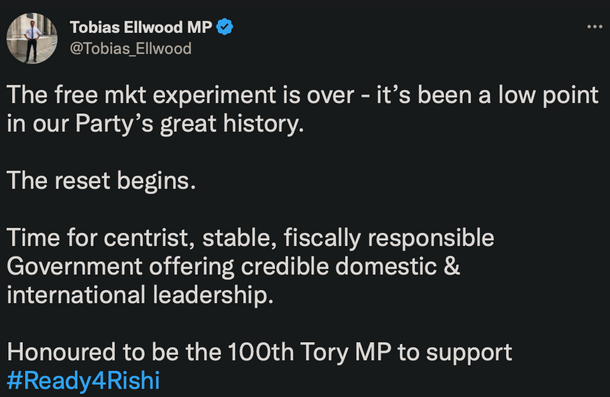Screen dimensions: 610x397
Task: Open the three-dot more options menu
Action: click(x=594, y=27)
